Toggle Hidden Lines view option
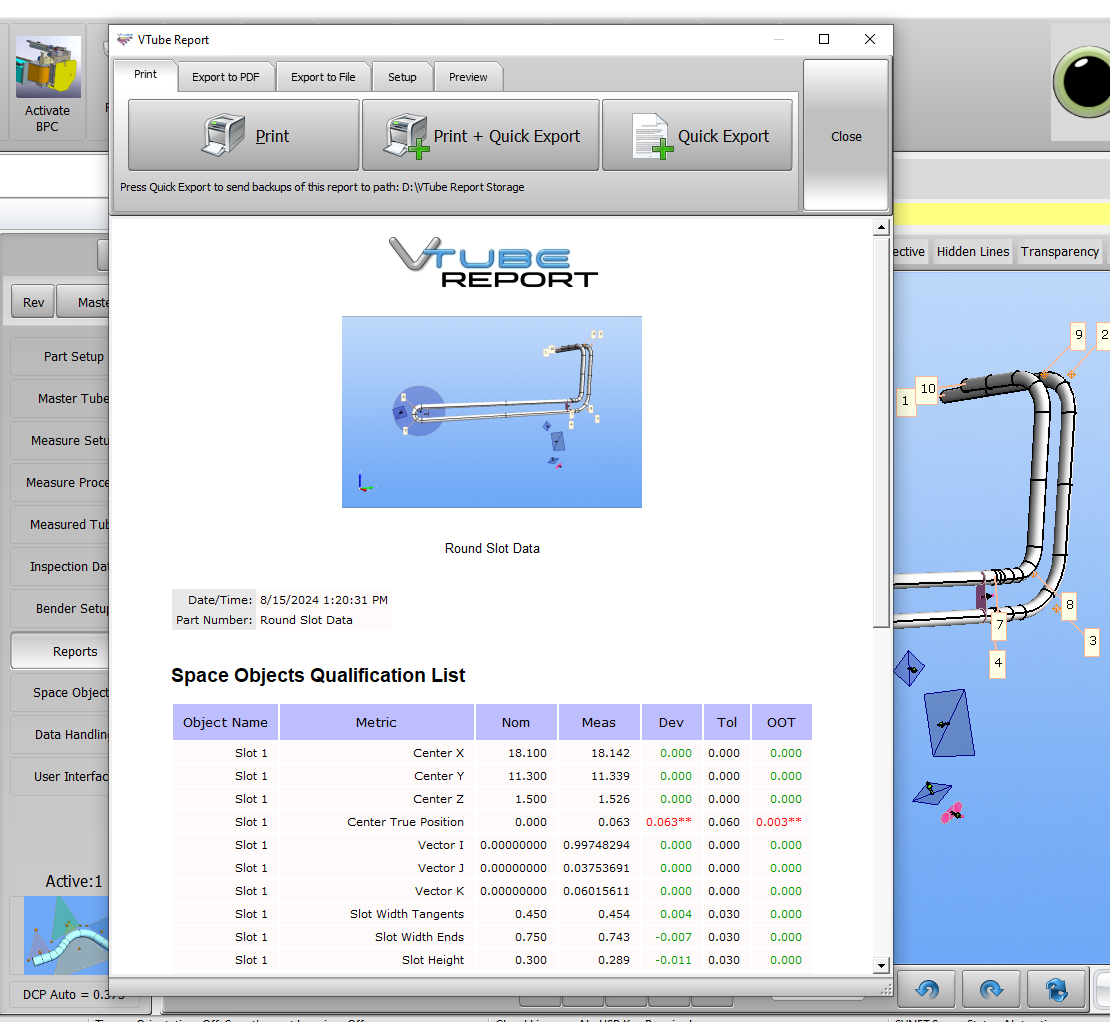This screenshot has width=1110, height=1022. (x=973, y=252)
